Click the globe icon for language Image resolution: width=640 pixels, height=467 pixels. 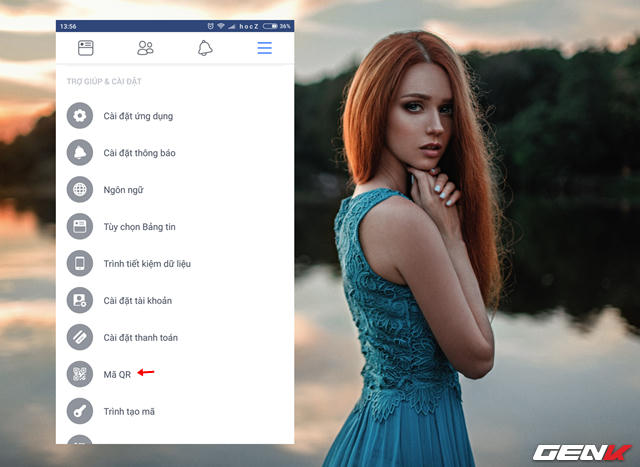tap(79, 190)
